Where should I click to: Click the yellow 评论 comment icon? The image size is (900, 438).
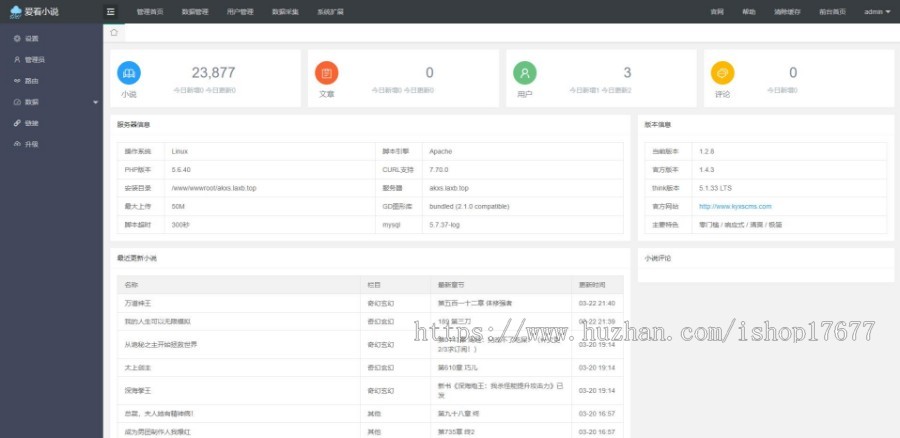(723, 73)
